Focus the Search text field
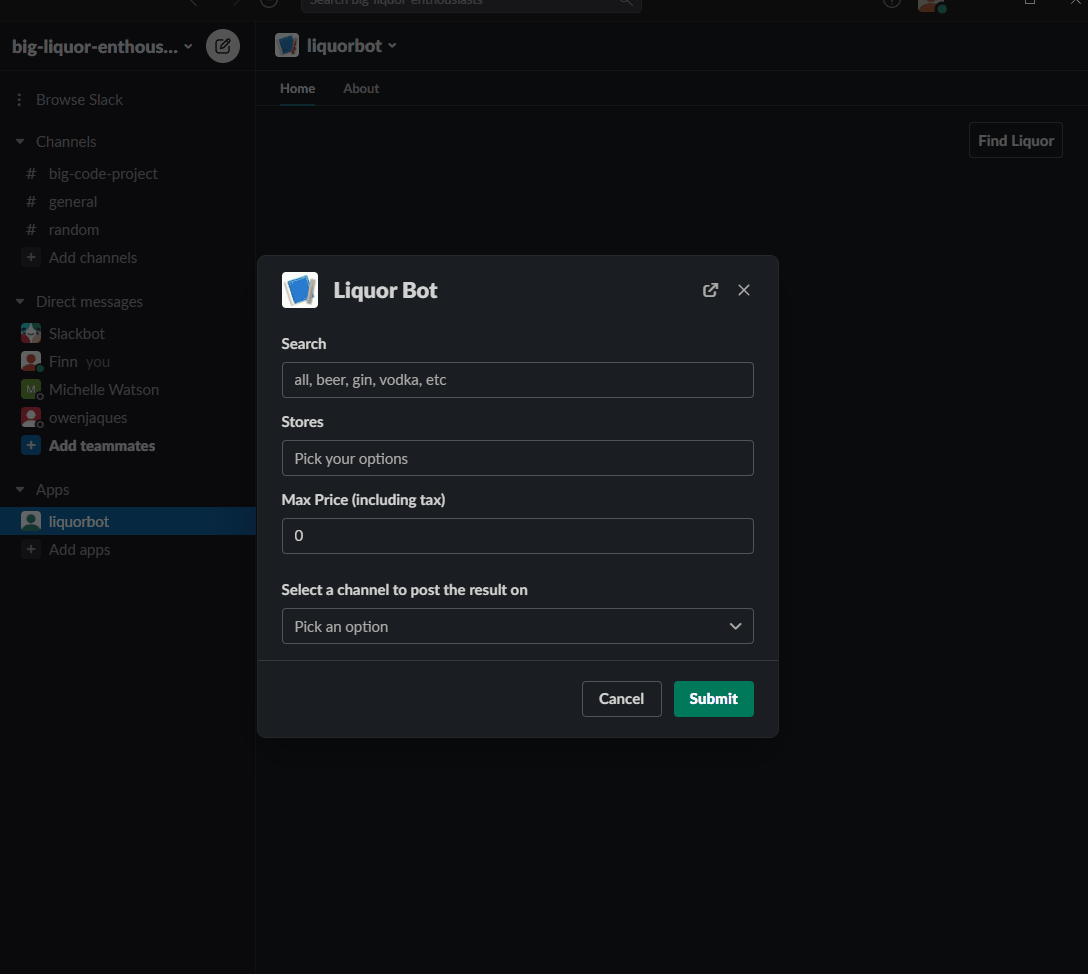Image resolution: width=1088 pixels, height=974 pixels. point(518,379)
